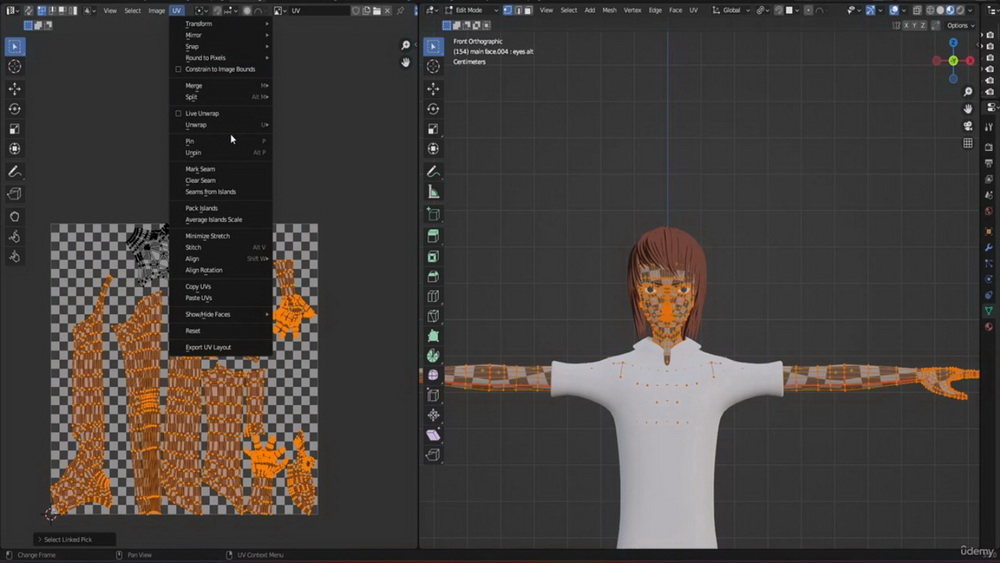Toggle proportional editing in 3D viewport header
1000x563 pixels.
point(808,10)
